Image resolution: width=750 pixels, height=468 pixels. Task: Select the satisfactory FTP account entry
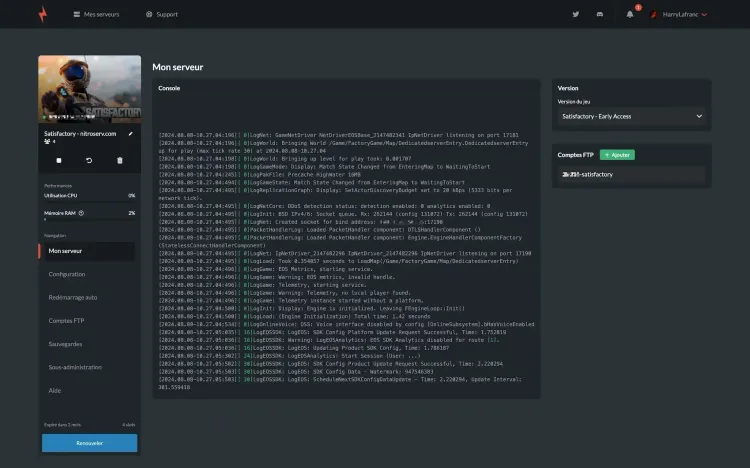[631, 175]
